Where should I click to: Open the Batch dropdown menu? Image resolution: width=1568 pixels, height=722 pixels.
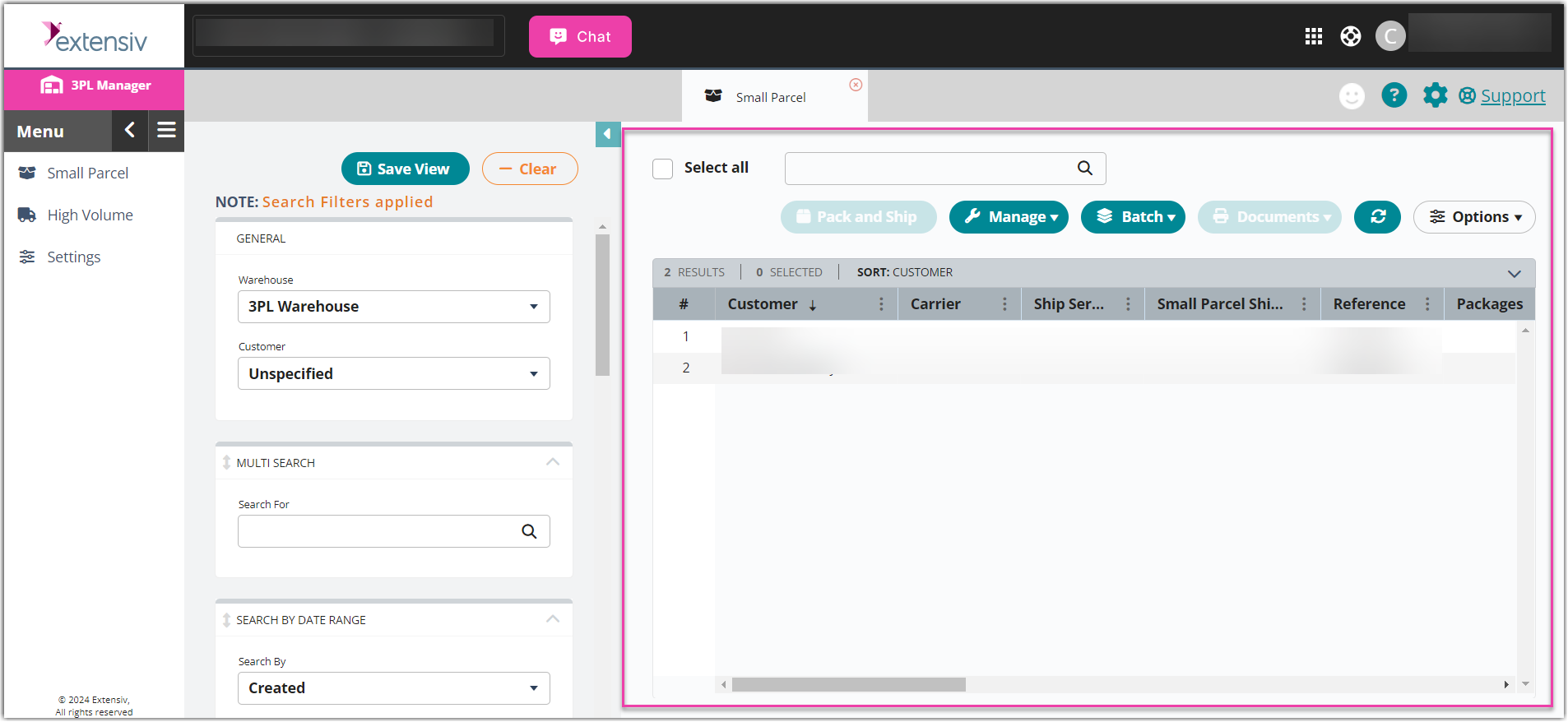tap(1133, 217)
